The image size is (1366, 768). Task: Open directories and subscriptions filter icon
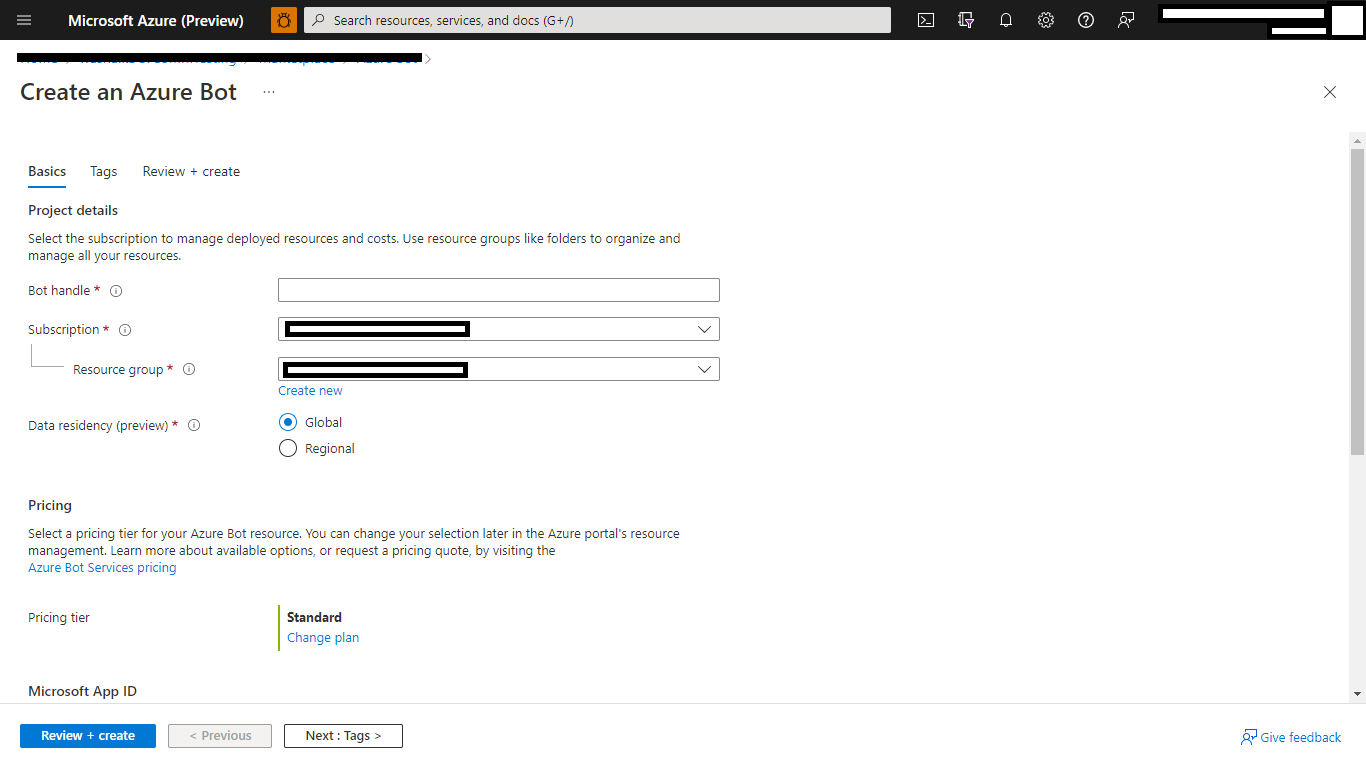(966, 20)
